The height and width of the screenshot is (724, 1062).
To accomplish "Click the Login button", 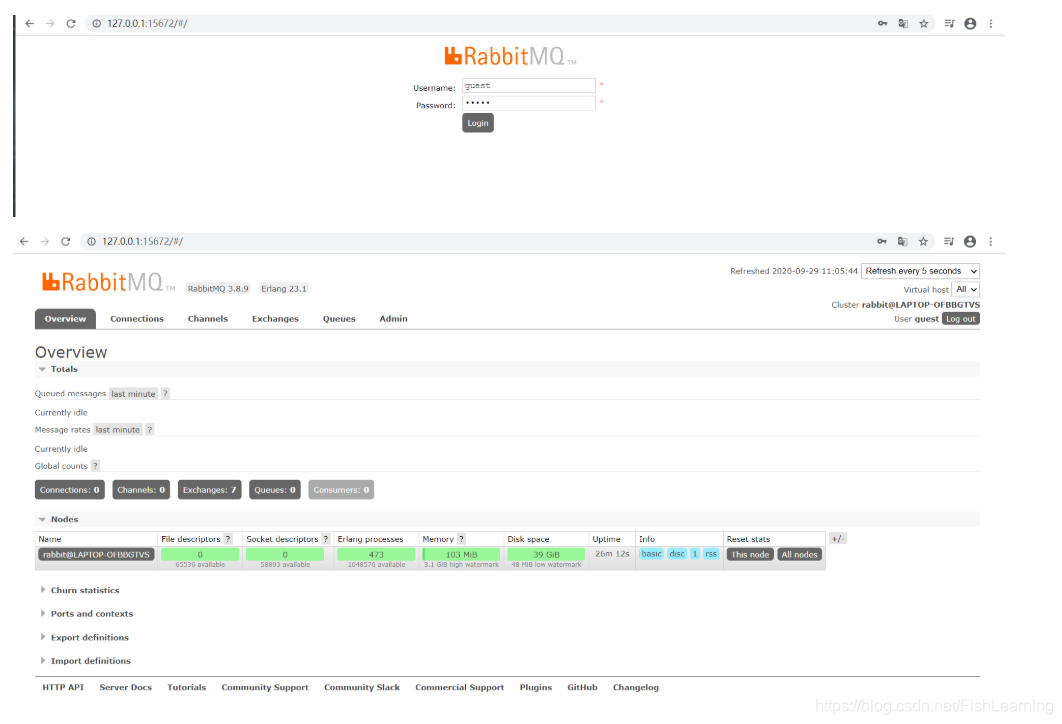I will [478, 123].
